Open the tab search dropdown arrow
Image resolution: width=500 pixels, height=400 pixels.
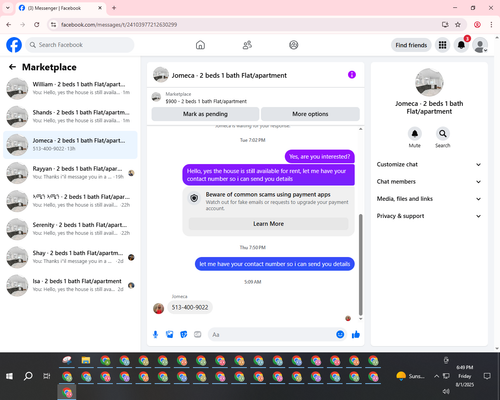(x=8, y=8)
